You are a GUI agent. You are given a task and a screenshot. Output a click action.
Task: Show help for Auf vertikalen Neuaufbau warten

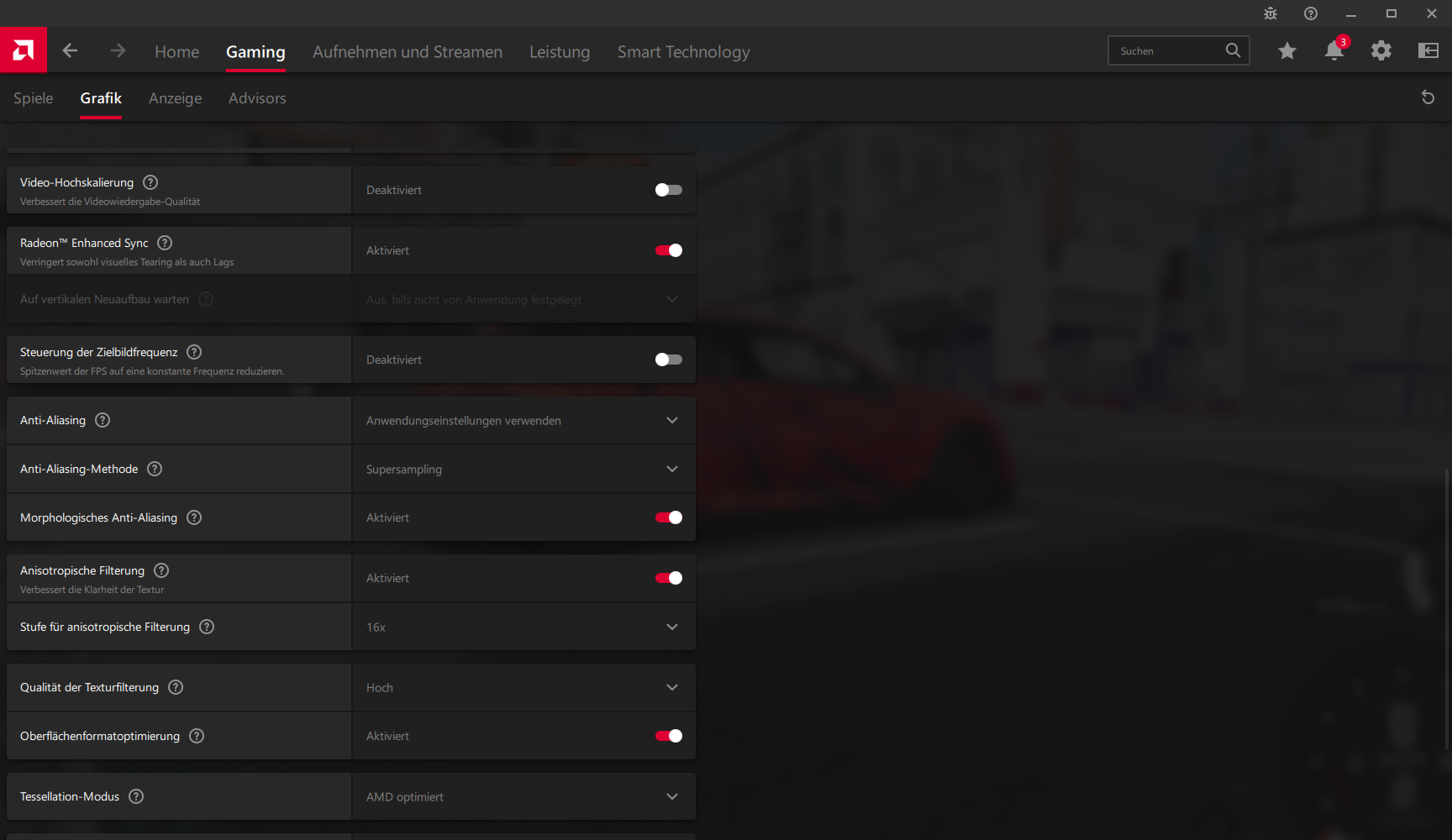click(x=206, y=299)
